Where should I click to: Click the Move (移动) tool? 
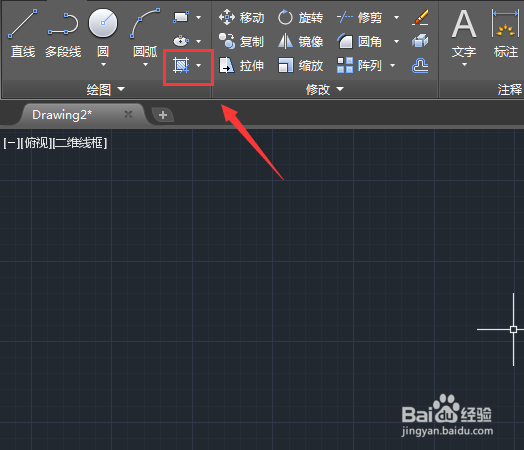[241, 17]
